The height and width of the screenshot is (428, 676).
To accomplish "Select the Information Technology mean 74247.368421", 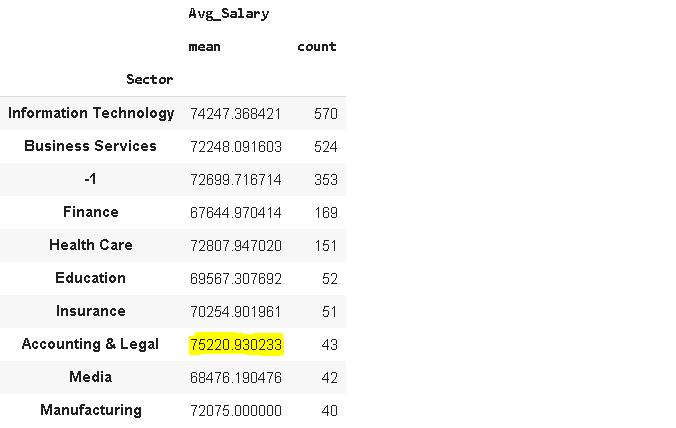I will tap(236, 114).
